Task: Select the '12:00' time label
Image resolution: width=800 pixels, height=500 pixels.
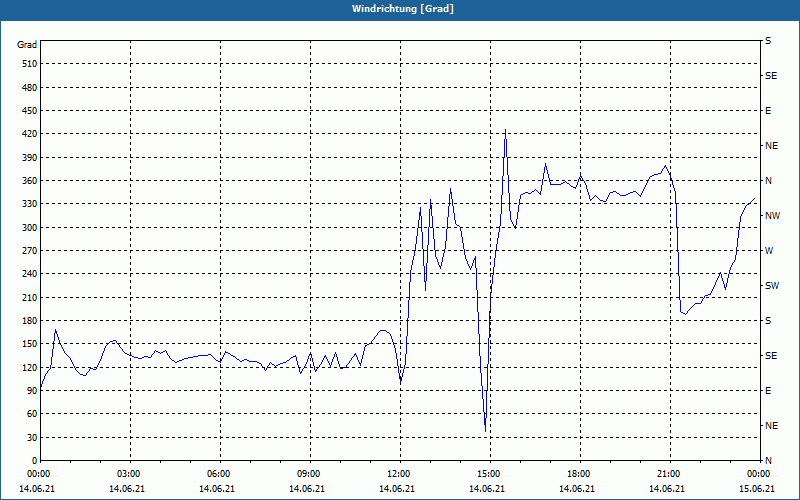Action: [400, 473]
